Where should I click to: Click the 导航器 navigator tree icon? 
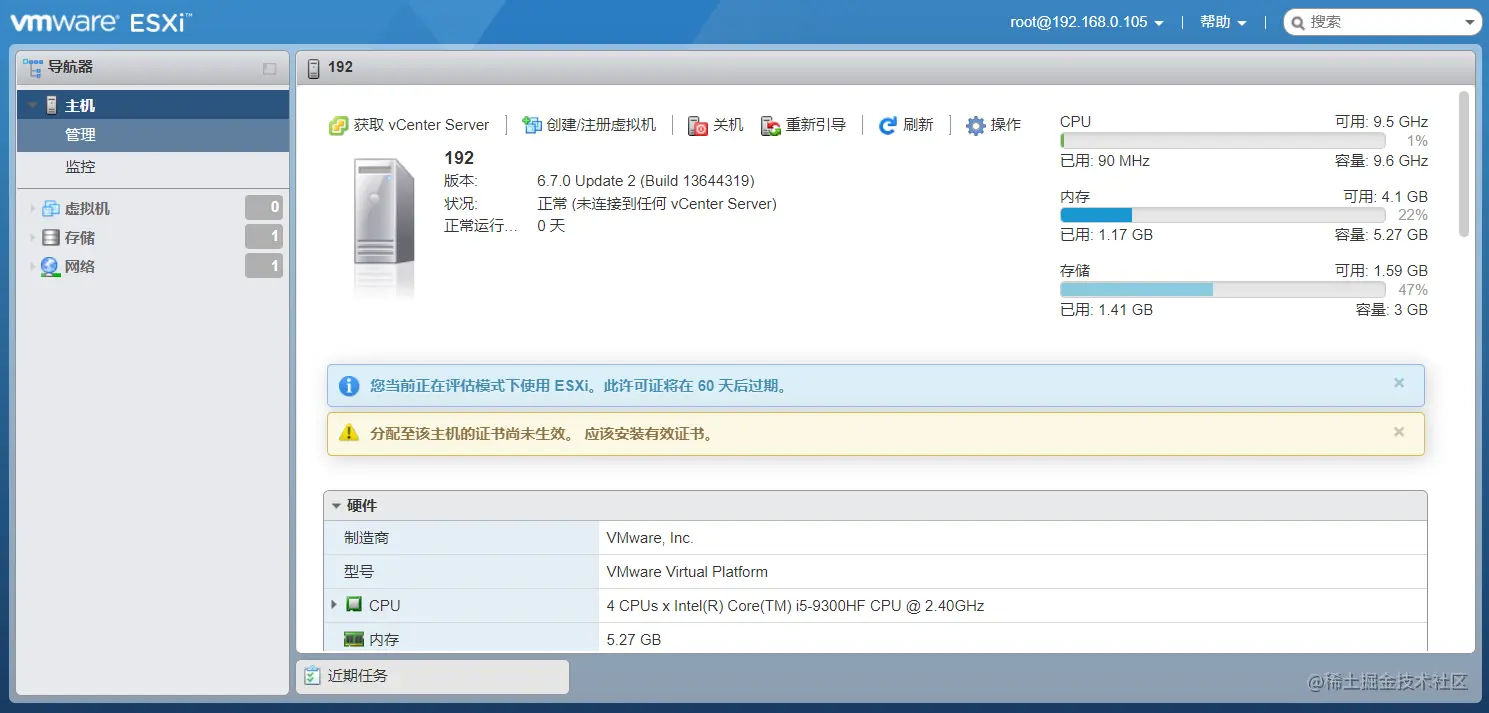pyautogui.click(x=33, y=67)
